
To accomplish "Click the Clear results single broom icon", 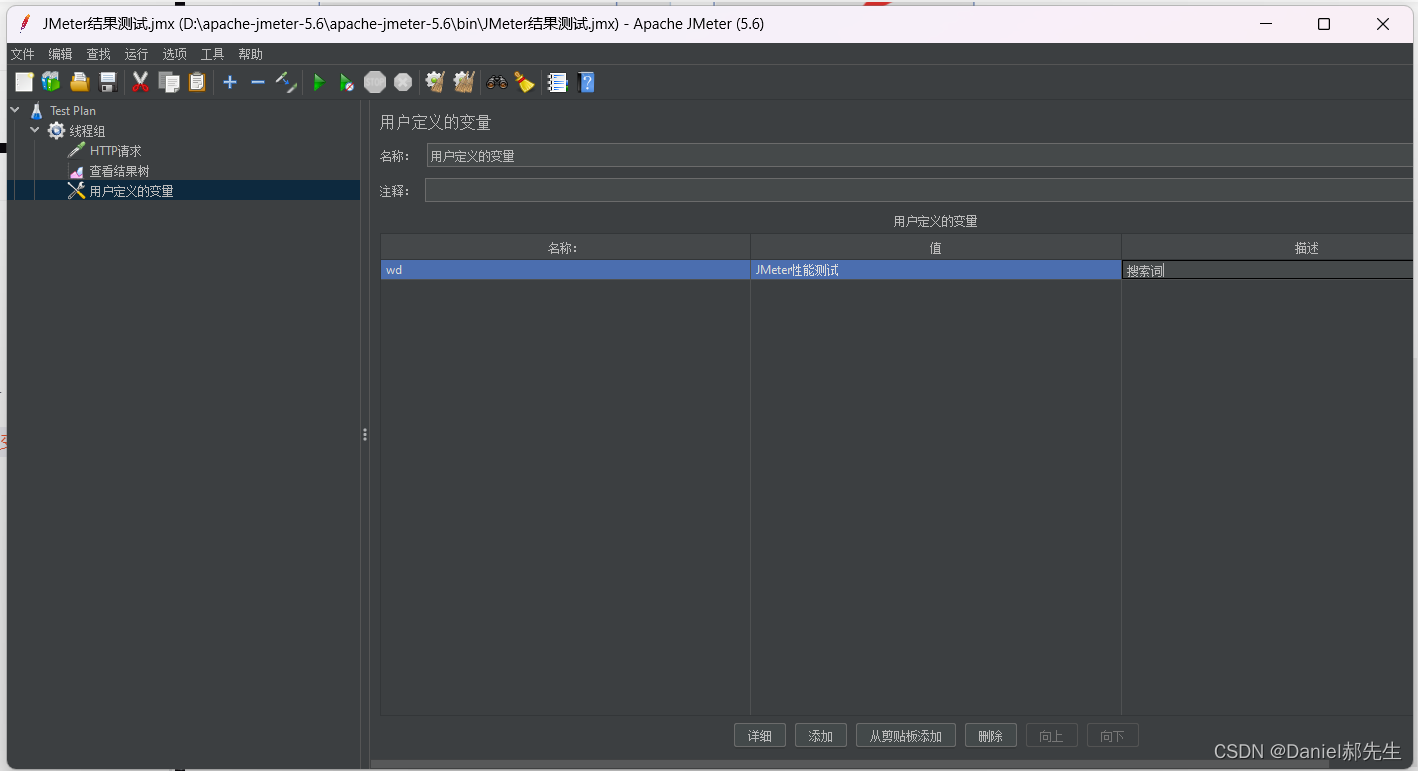I will click(x=435, y=82).
